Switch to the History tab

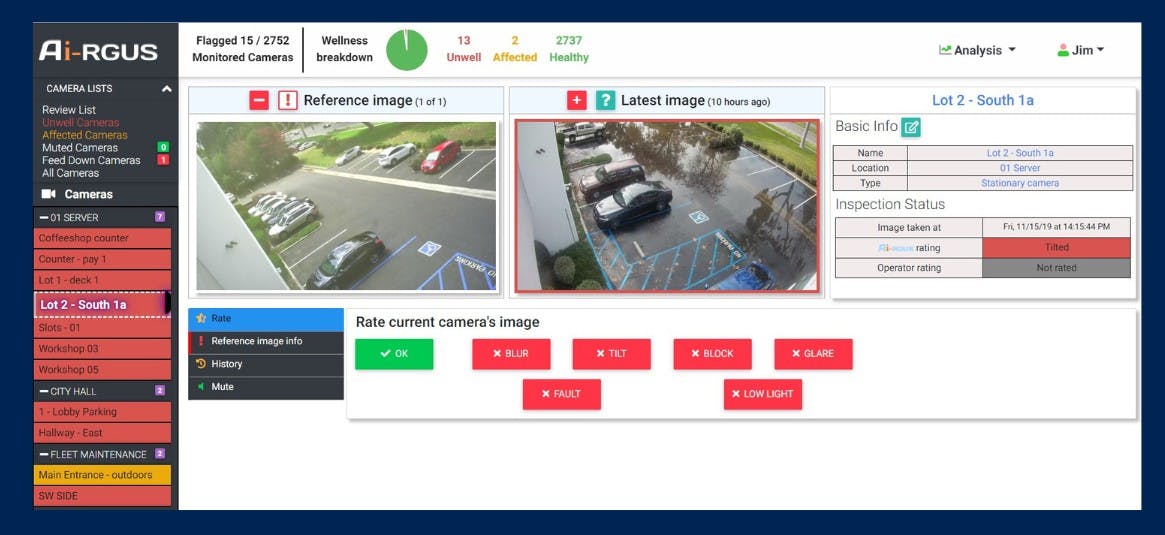tap(227, 364)
